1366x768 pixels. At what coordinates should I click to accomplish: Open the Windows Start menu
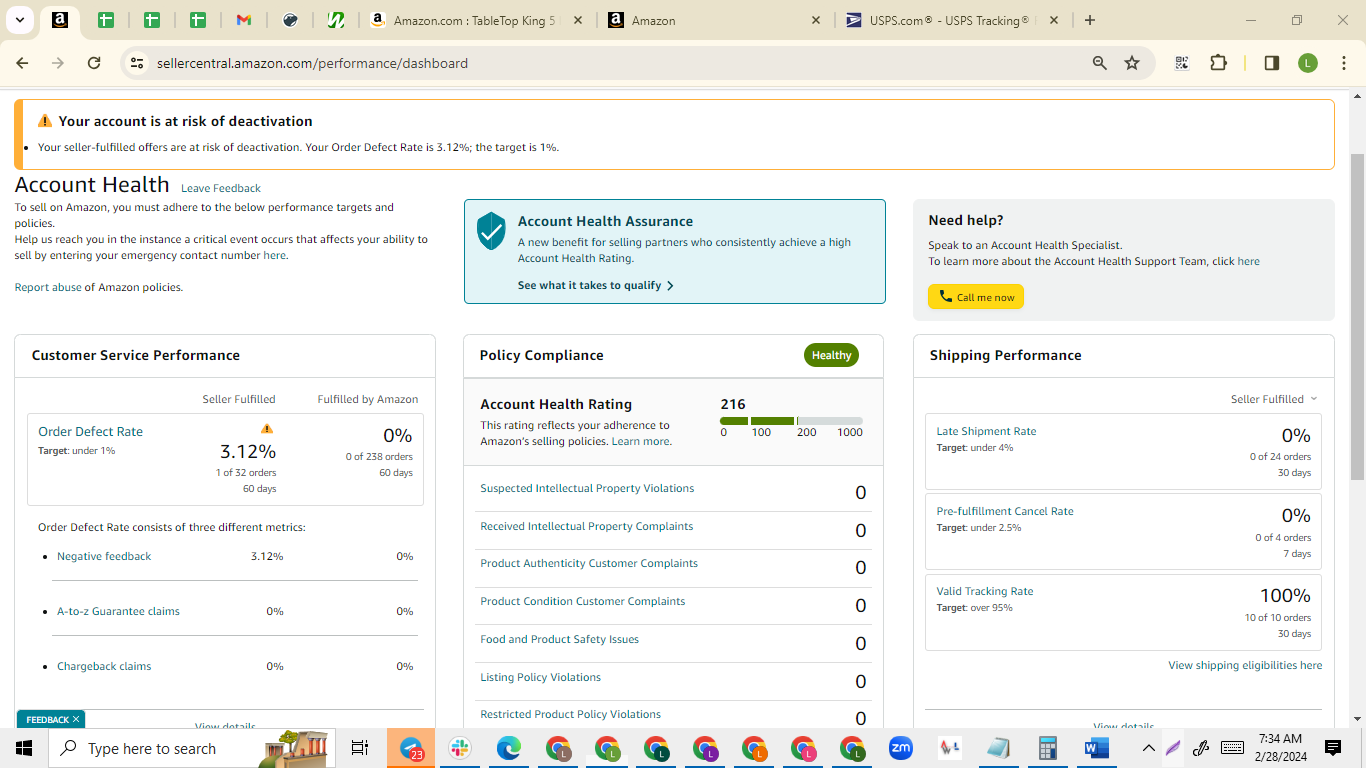24,748
